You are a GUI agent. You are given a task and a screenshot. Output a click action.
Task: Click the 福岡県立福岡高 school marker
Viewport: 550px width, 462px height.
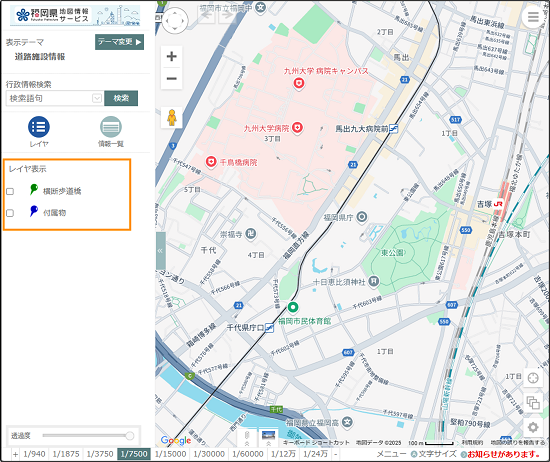click(x=347, y=422)
